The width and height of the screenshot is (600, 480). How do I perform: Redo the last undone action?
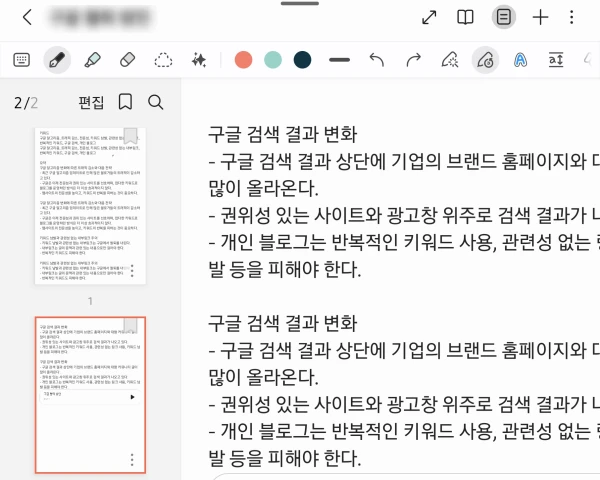[413, 60]
